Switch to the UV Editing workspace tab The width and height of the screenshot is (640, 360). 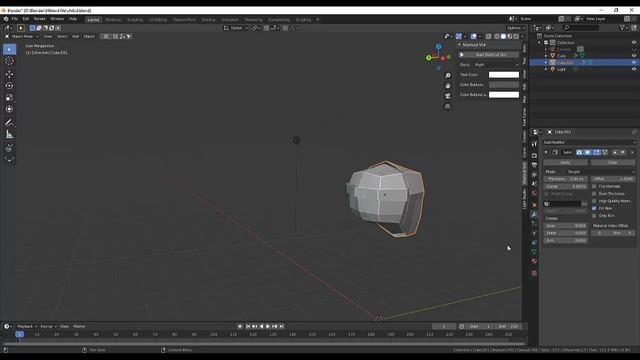click(x=158, y=20)
